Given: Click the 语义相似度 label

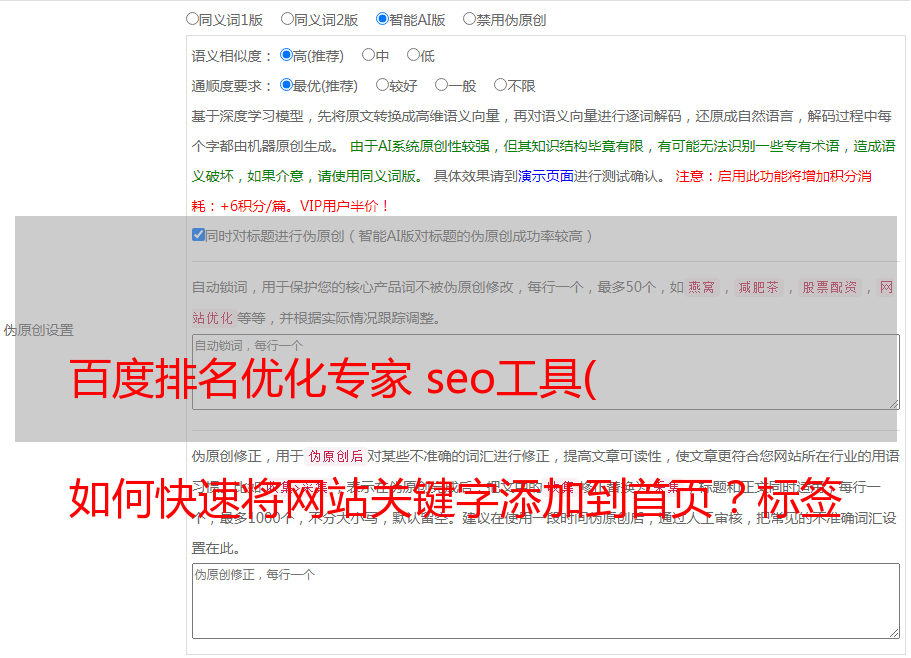Looking at the screenshot, I should click(x=231, y=56).
